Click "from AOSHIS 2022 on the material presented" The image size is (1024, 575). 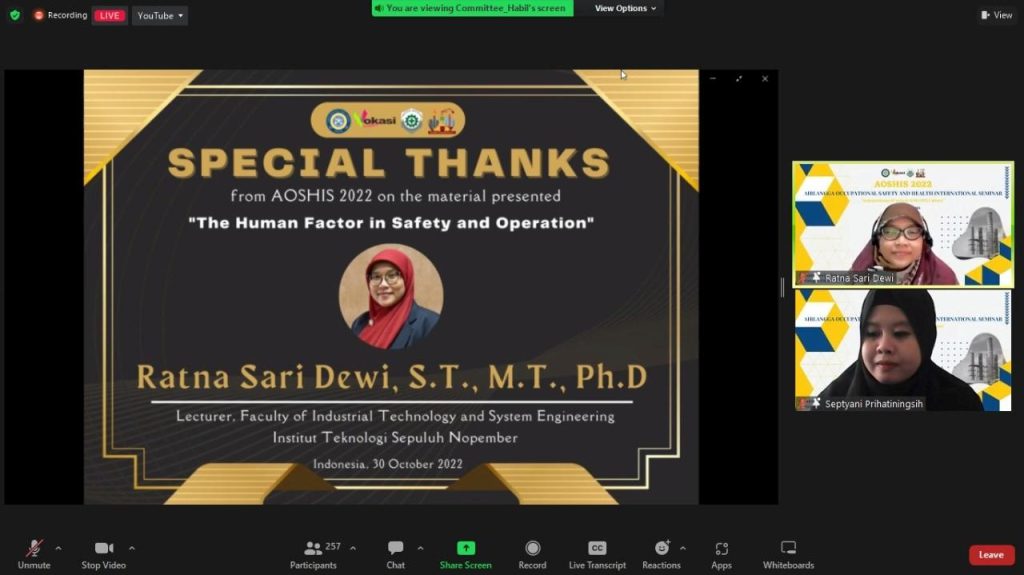(x=395, y=196)
